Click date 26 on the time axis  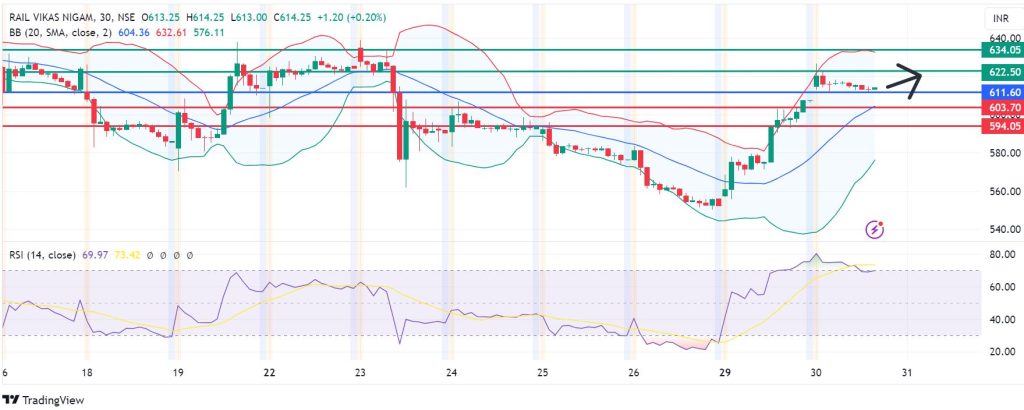pyautogui.click(x=633, y=371)
